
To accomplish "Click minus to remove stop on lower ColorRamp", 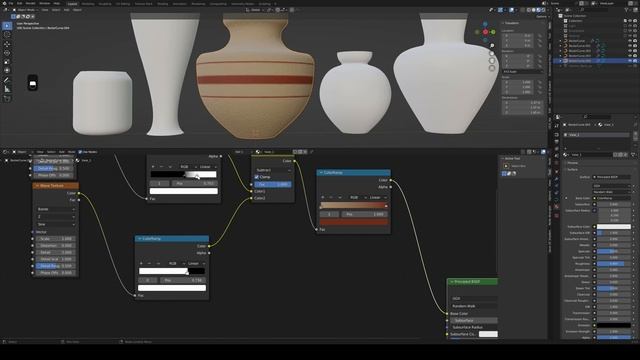I will (x=149, y=263).
